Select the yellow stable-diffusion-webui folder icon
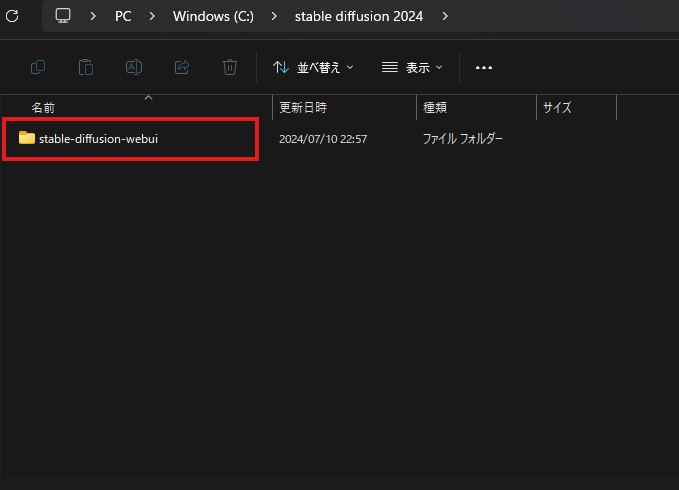679x490 pixels. [27, 138]
